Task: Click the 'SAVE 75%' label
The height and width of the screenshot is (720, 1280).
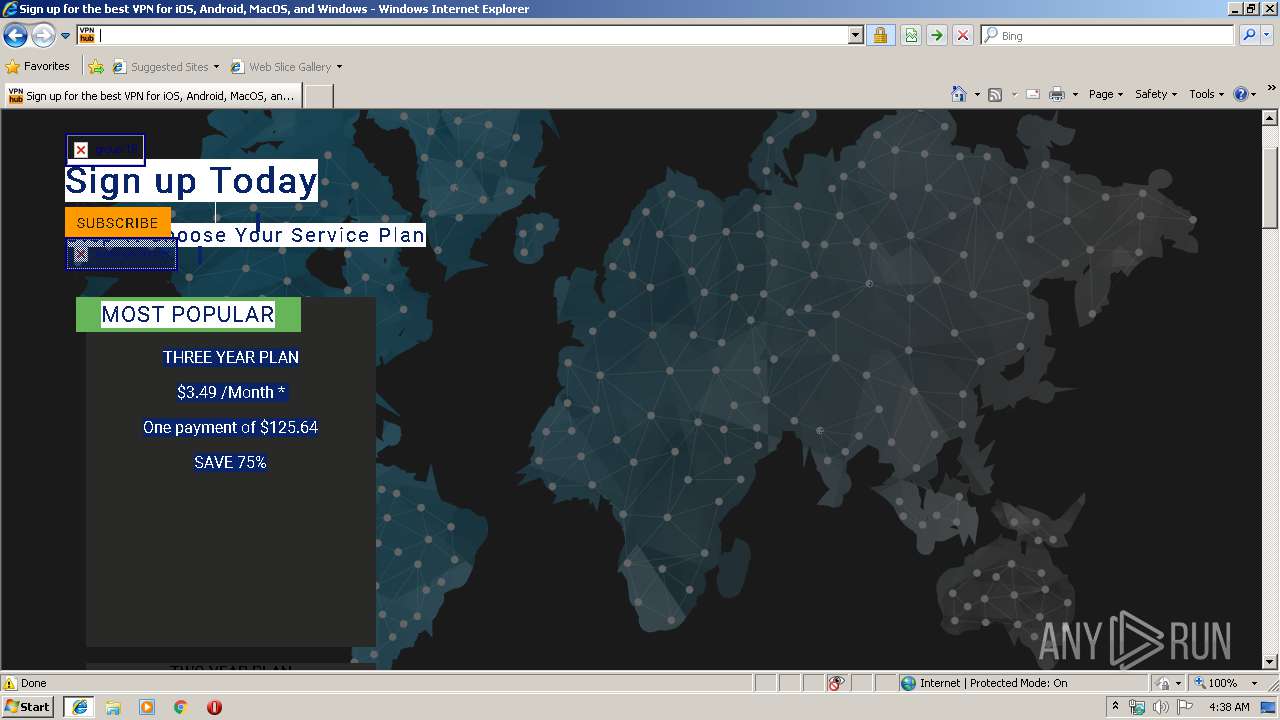Action: point(230,462)
